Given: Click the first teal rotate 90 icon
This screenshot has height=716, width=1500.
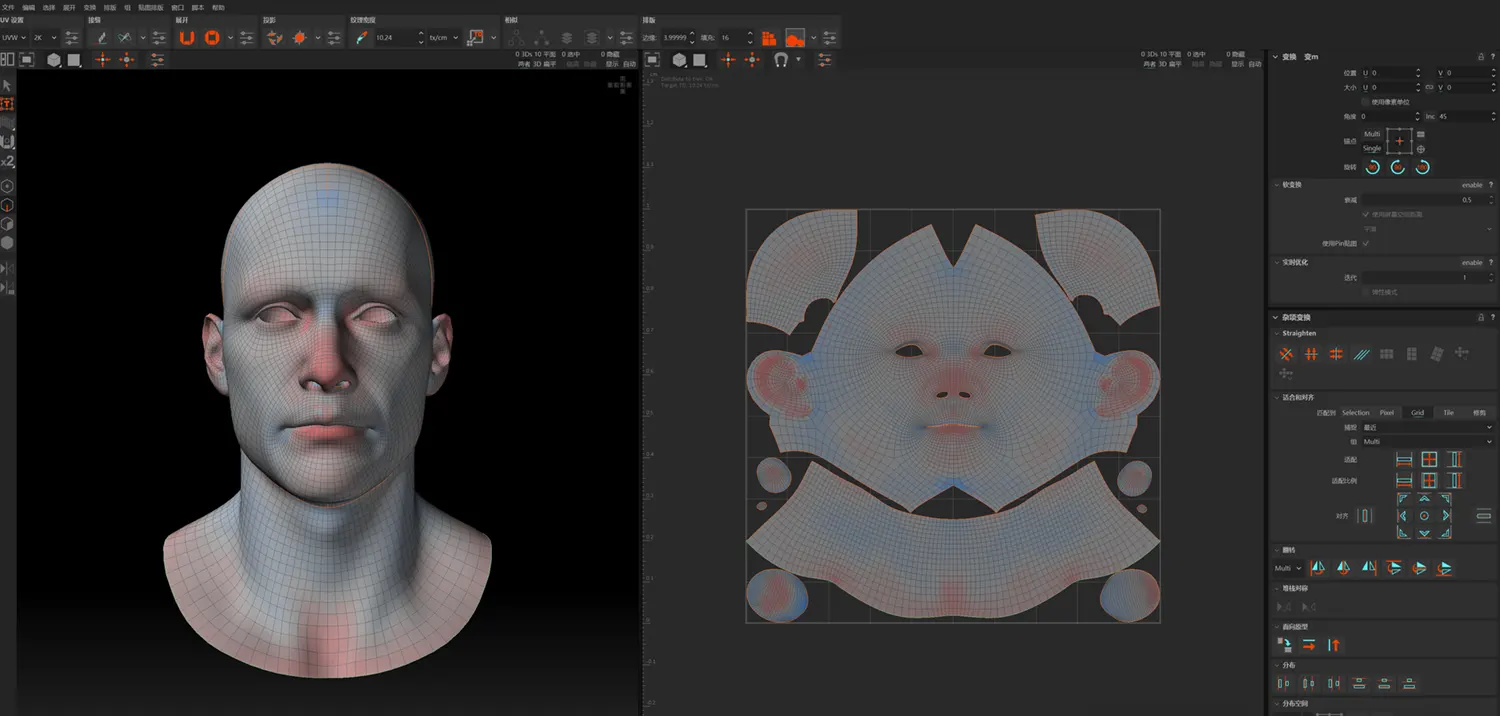Looking at the screenshot, I should [1373, 167].
